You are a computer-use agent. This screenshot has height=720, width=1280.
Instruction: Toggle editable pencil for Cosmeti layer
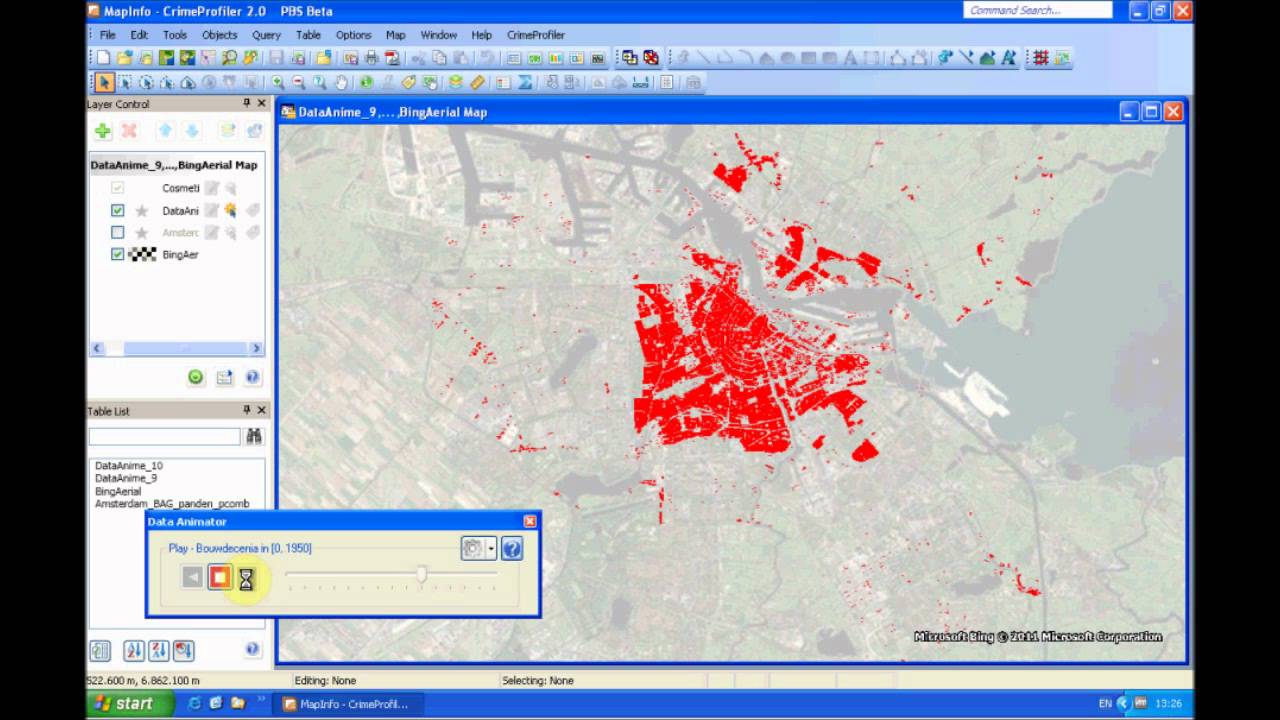click(x=212, y=188)
